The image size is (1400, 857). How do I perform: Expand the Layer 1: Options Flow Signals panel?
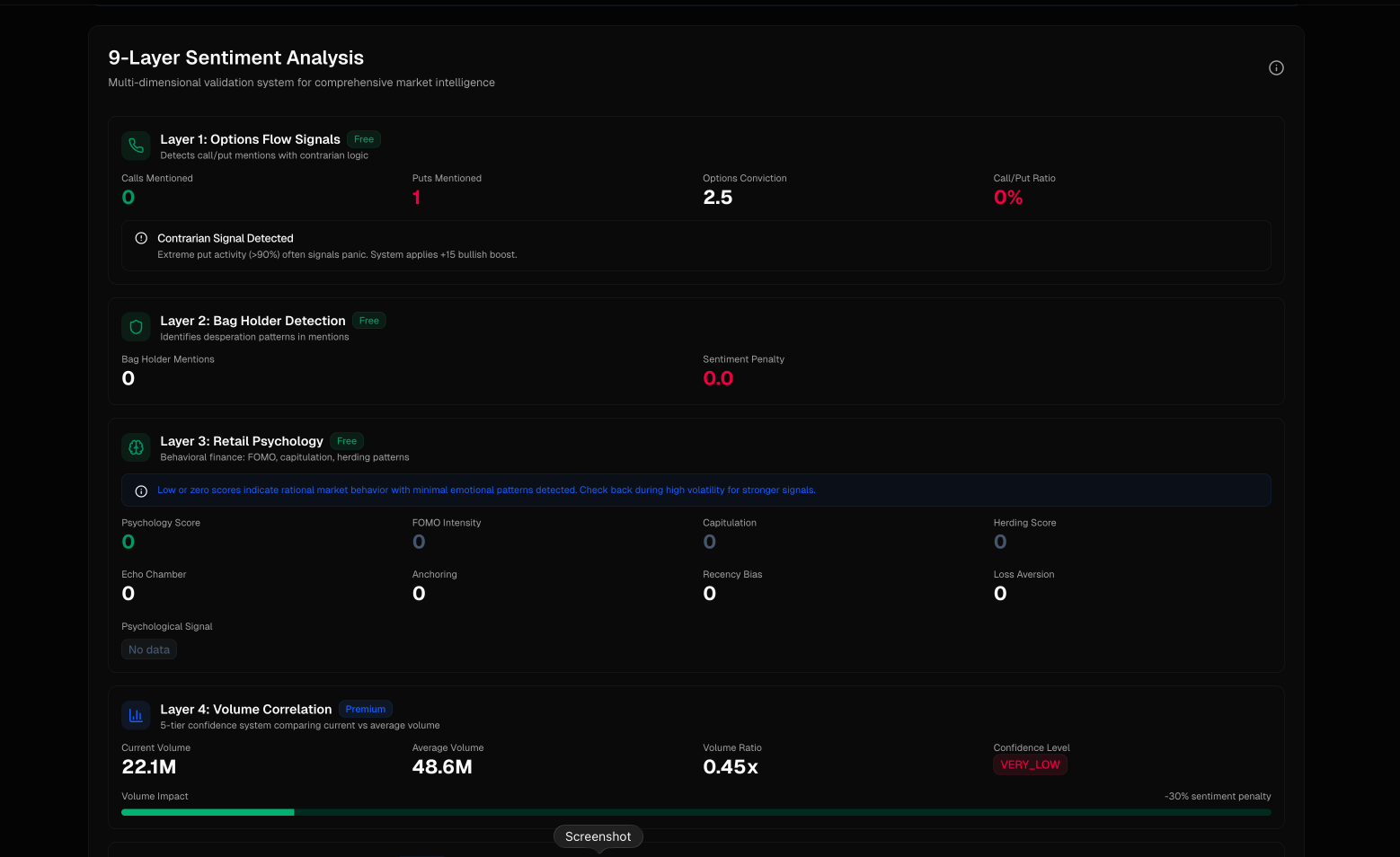(x=250, y=139)
